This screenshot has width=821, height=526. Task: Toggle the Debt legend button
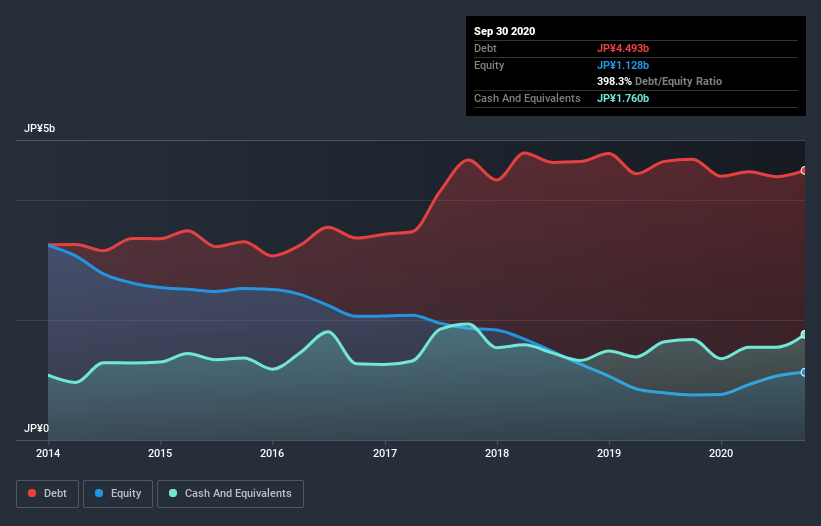tap(47, 494)
